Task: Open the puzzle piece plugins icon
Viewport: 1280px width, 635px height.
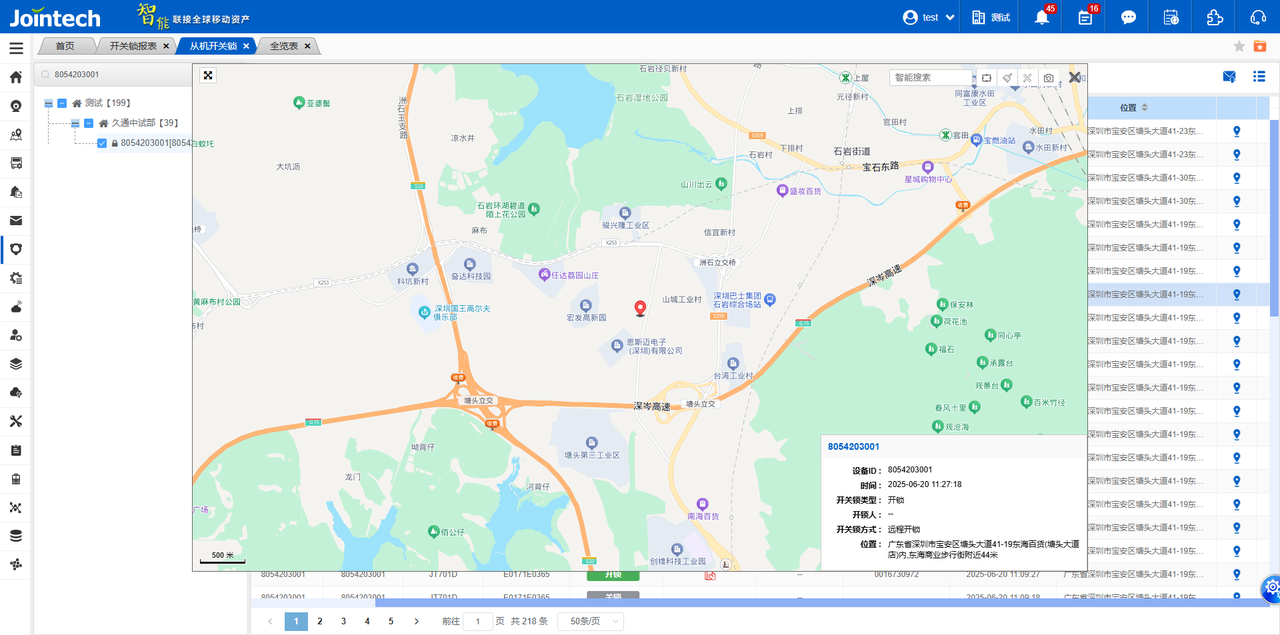Action: click(1214, 17)
